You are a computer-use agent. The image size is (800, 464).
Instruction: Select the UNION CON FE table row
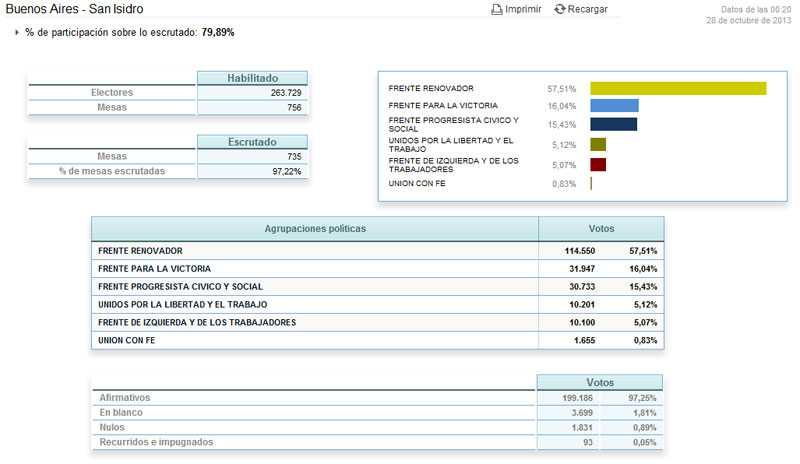[x=378, y=340]
